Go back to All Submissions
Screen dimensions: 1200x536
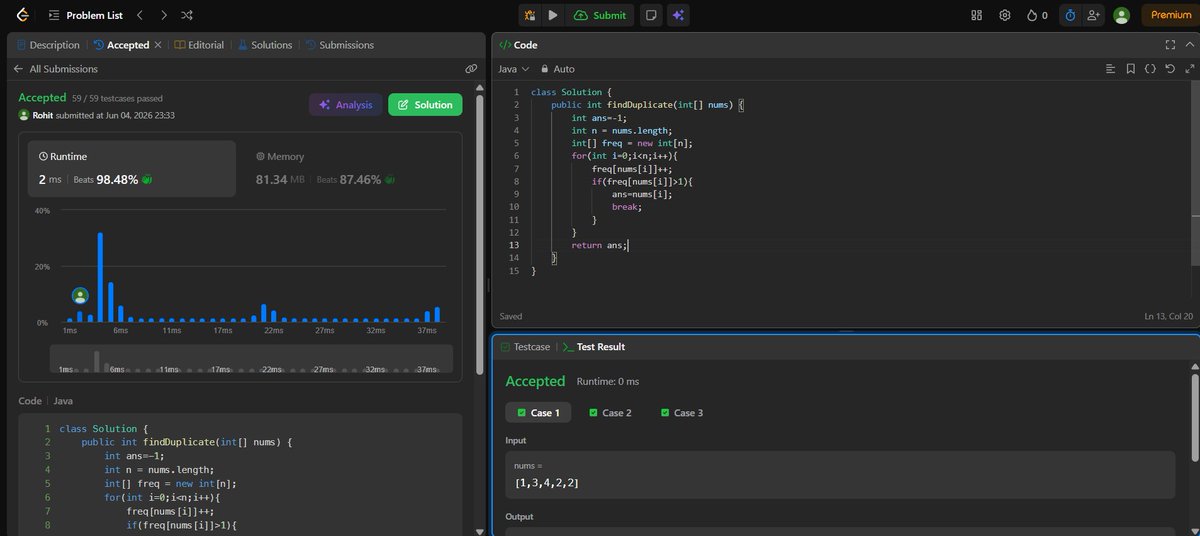[x=55, y=69]
